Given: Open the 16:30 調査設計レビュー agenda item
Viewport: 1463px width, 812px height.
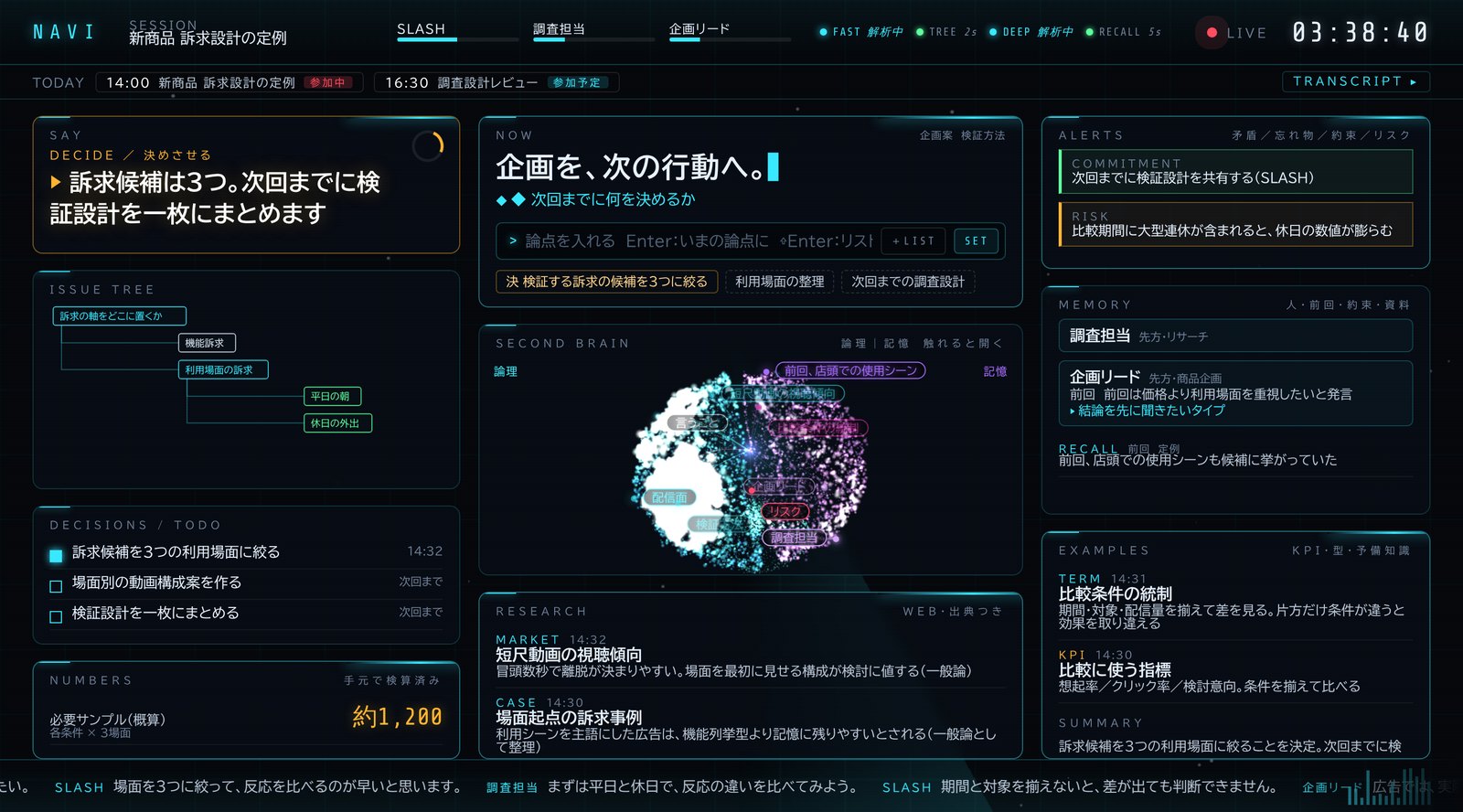Looking at the screenshot, I should tap(497, 82).
